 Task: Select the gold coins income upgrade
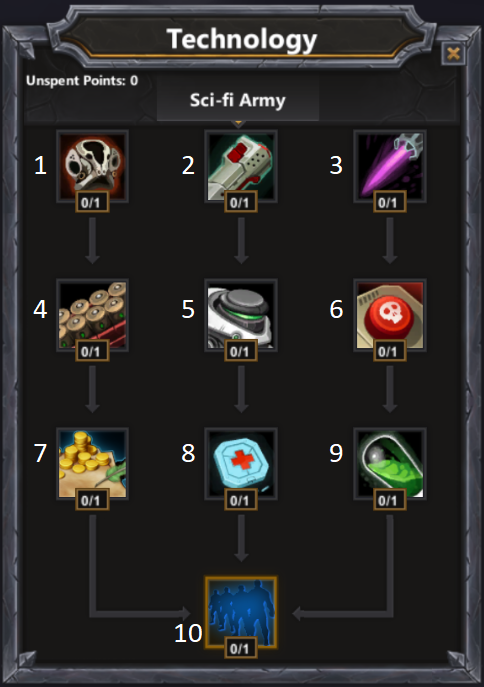coord(92,464)
